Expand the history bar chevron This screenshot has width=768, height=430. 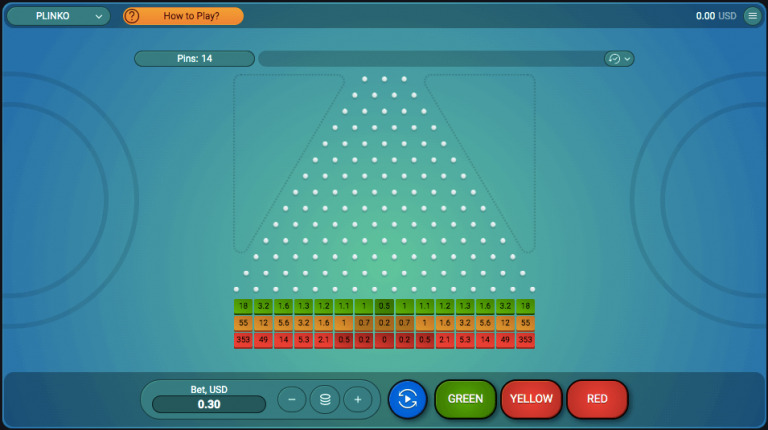coord(627,59)
